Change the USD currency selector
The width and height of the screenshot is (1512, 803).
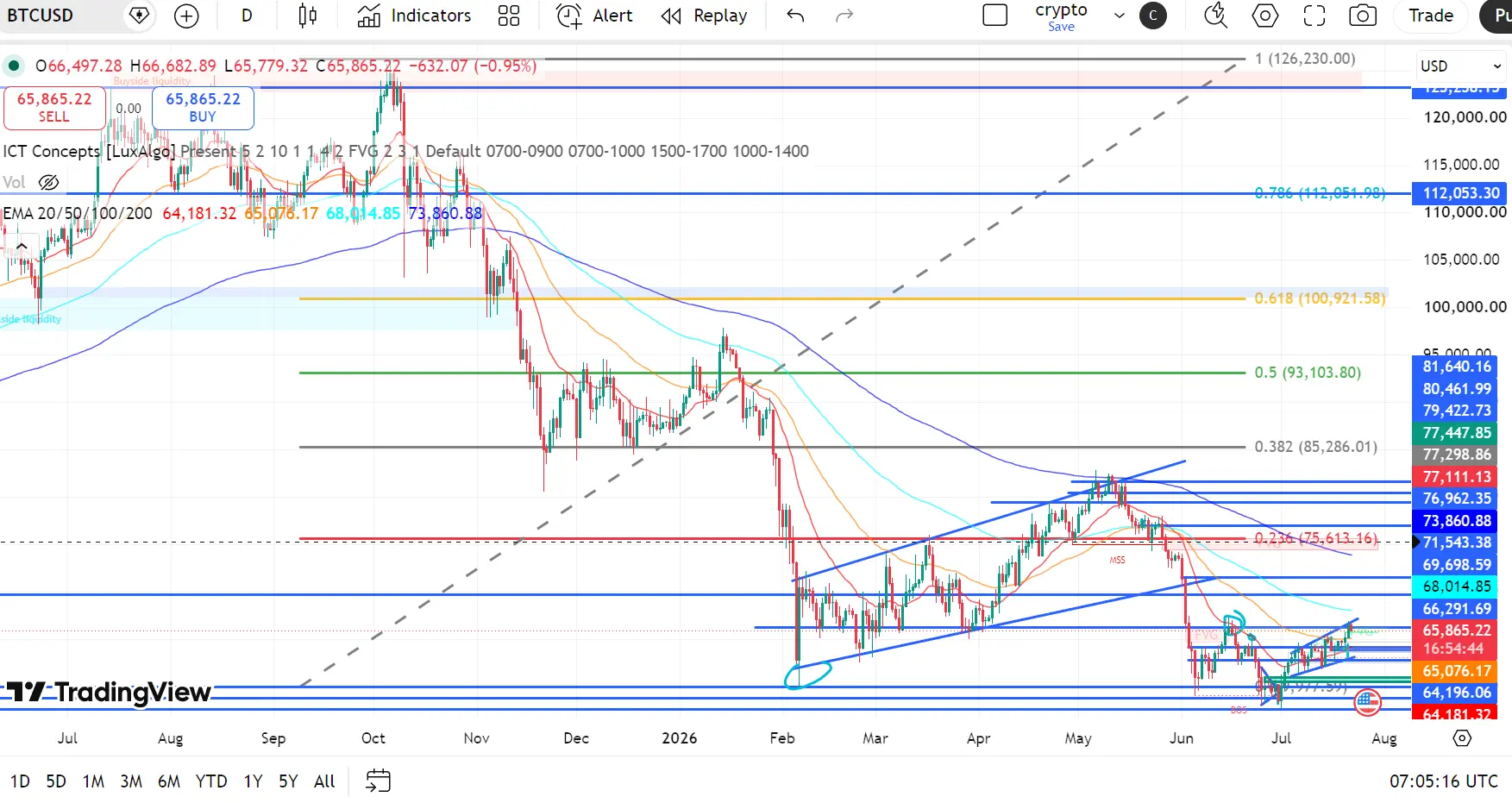1461,66
